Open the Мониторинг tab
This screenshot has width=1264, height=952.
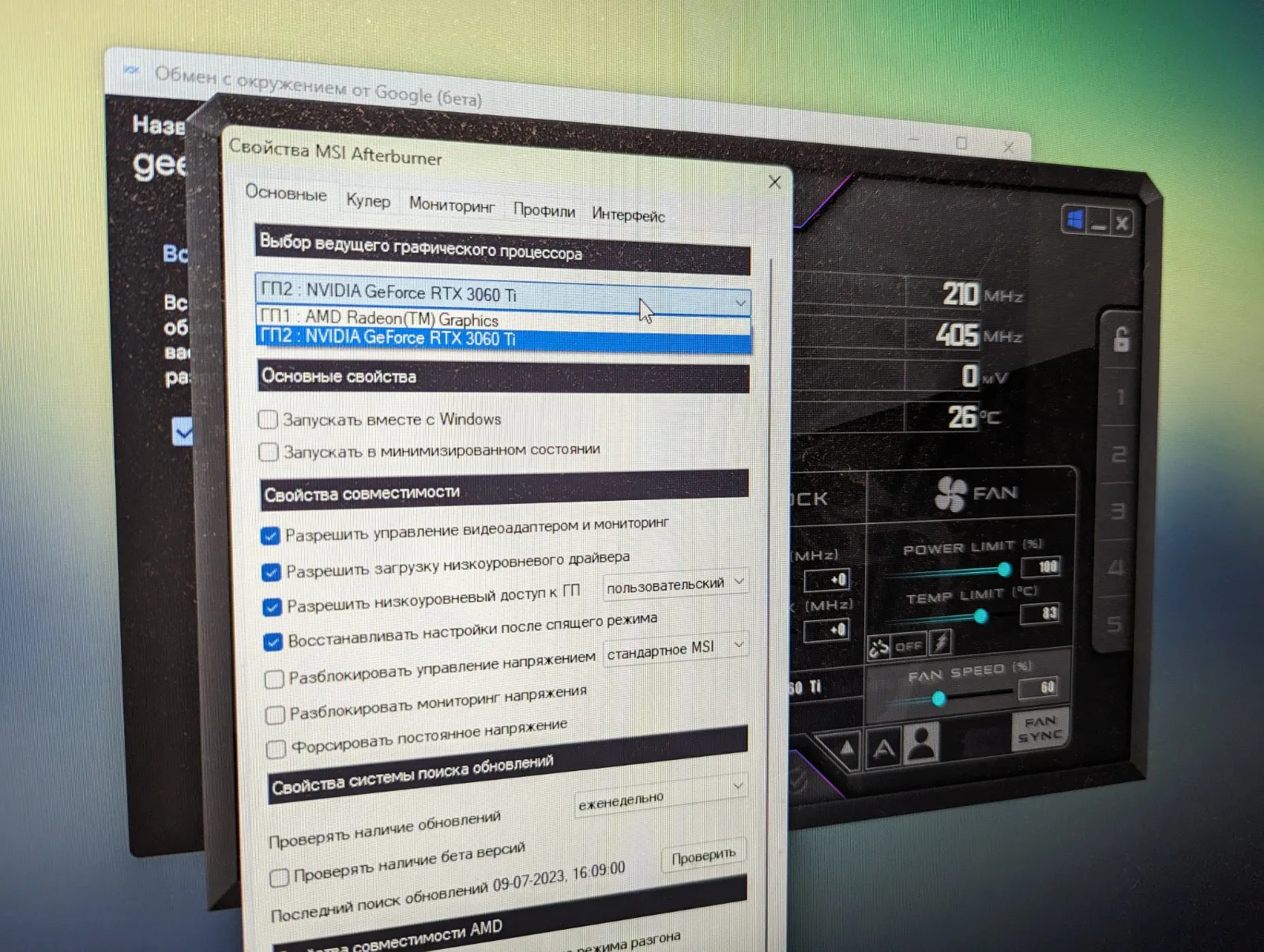tap(452, 205)
